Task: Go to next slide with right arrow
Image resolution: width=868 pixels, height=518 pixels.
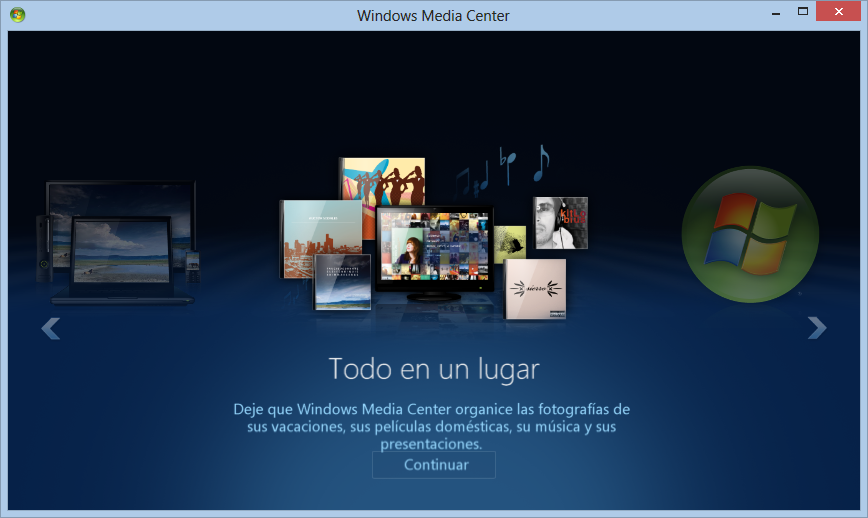Action: [x=817, y=328]
